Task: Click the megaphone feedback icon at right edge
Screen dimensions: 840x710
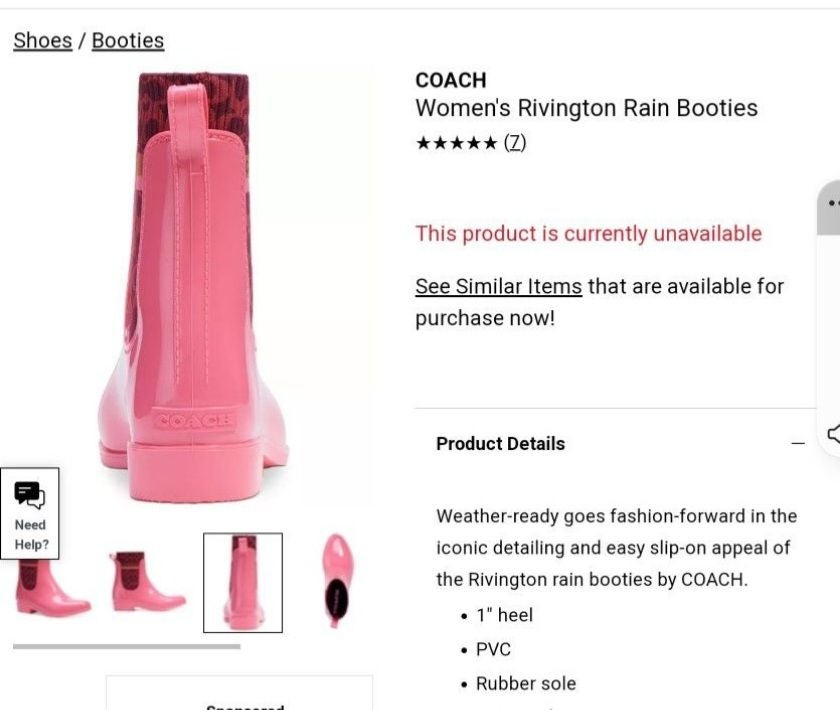Action: pos(834,434)
